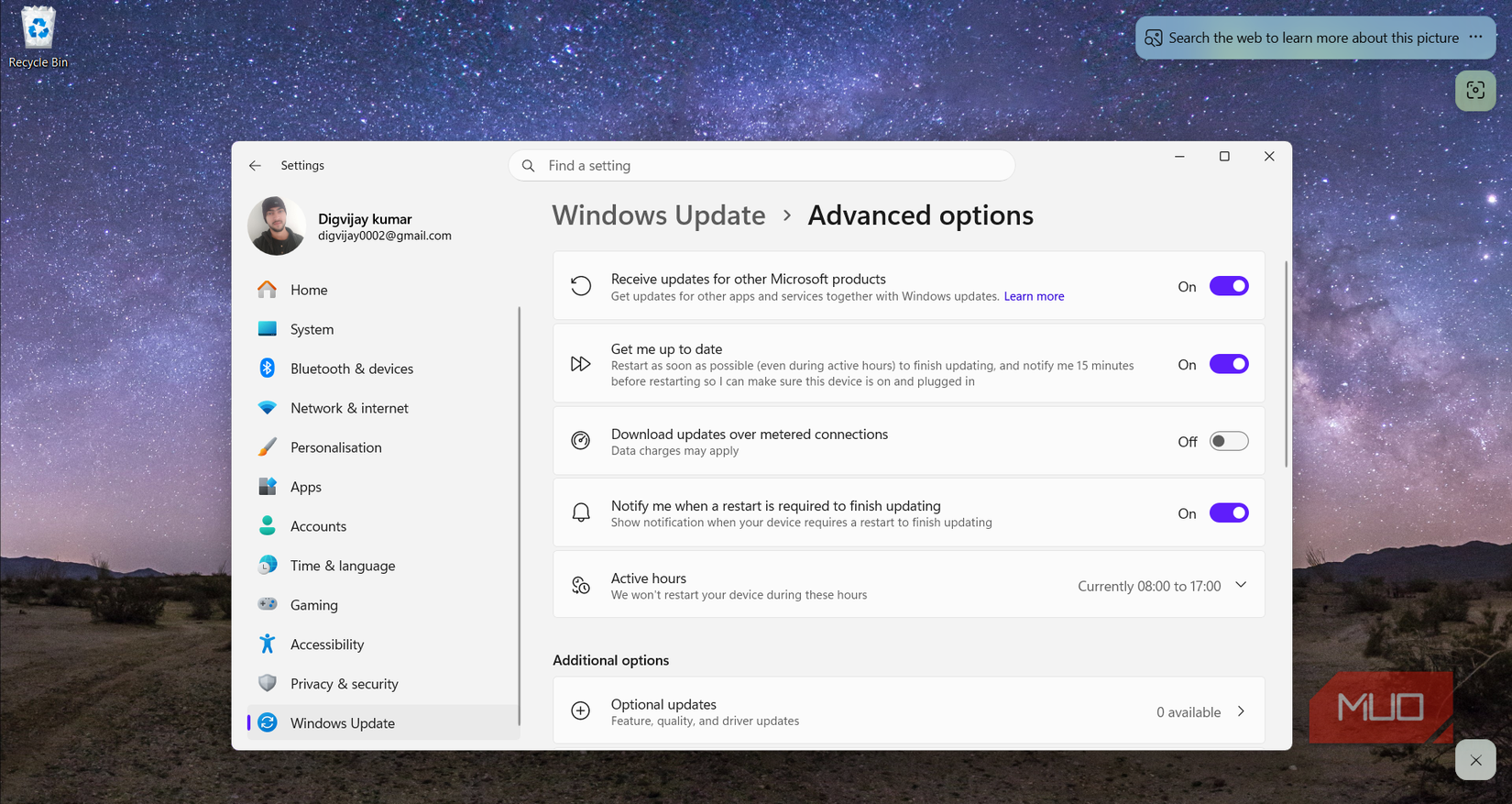This screenshot has height=804, width=1512.
Task: Open the three-dots menu on picture banner
Action: click(1475, 38)
